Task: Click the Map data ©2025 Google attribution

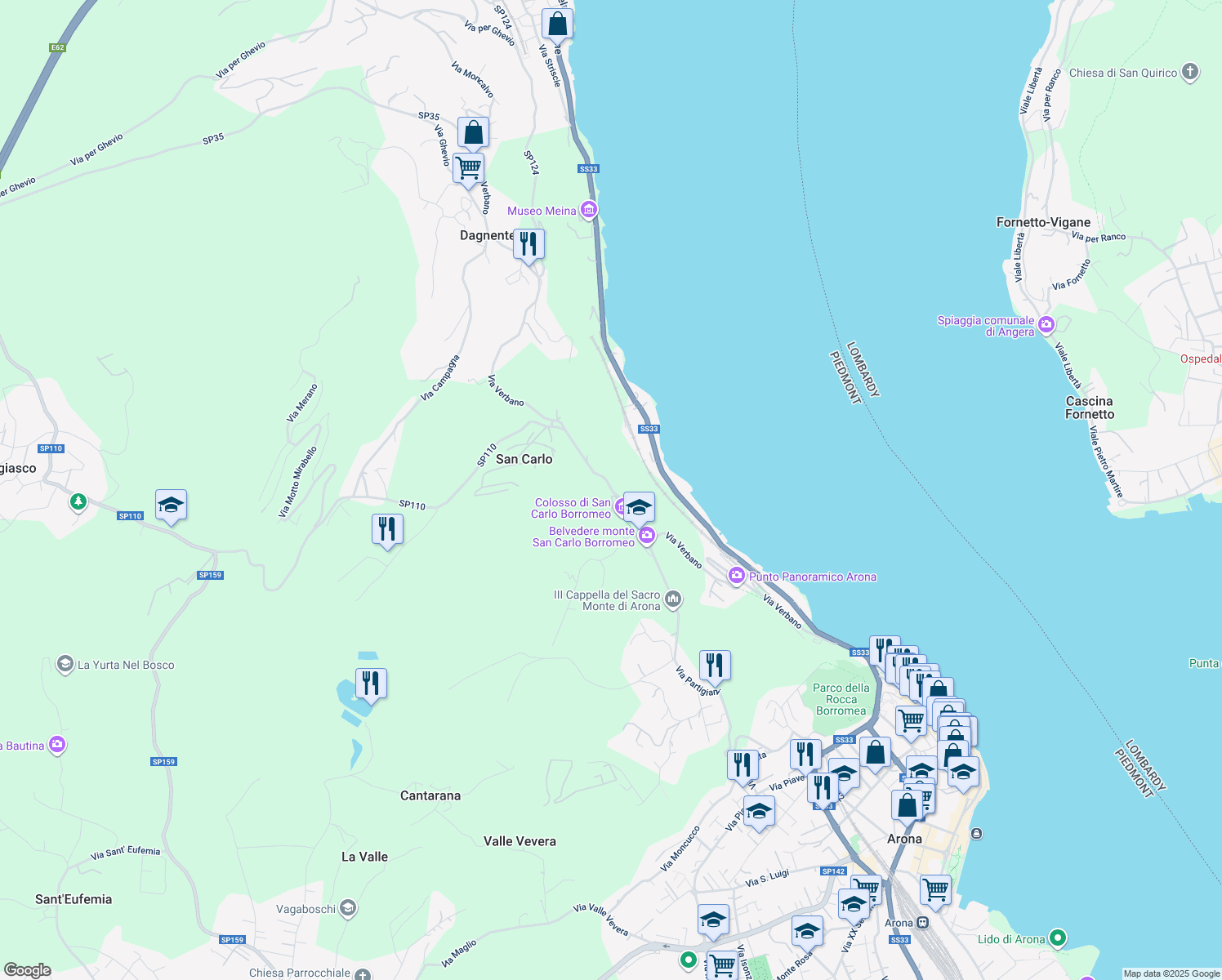Action: pos(1171,973)
